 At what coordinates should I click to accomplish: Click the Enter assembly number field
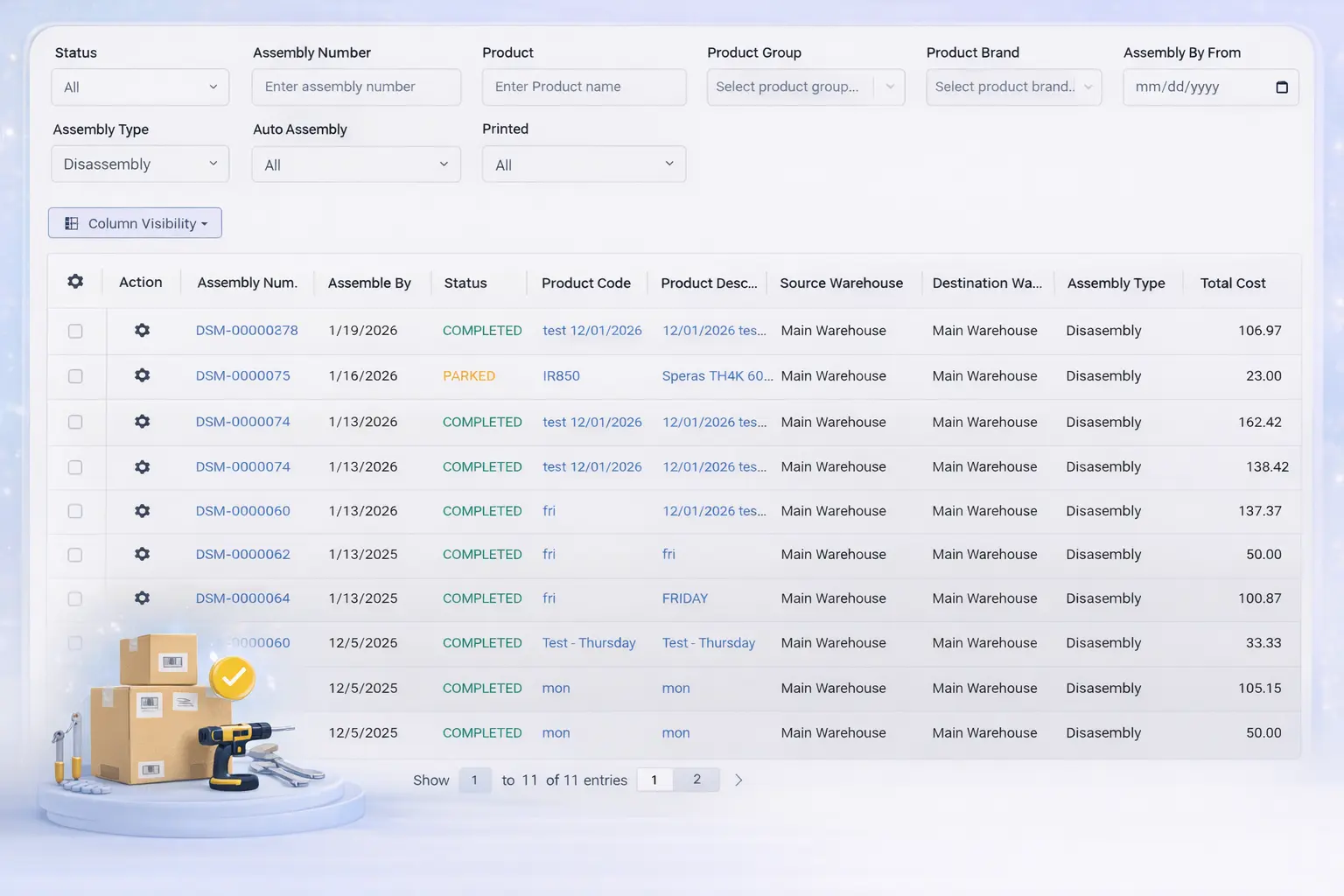356,87
